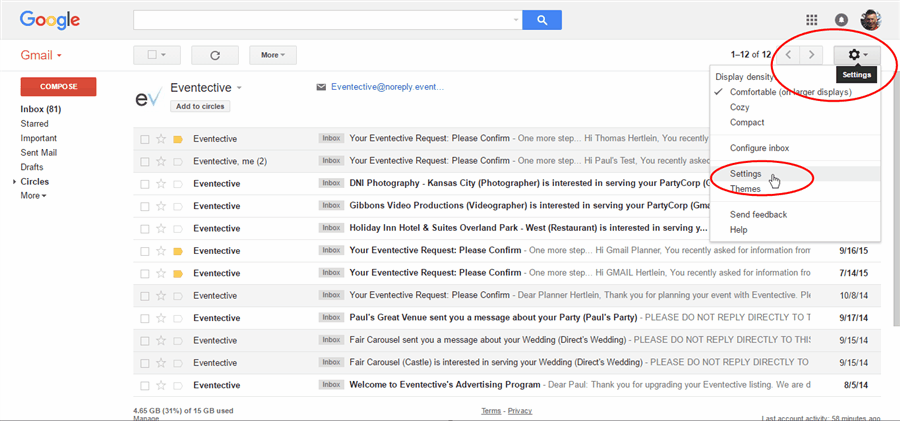Viewport: 900px width, 421px height.
Task: Star the Welcome to Eventective's Advertising message
Action: coord(161,385)
